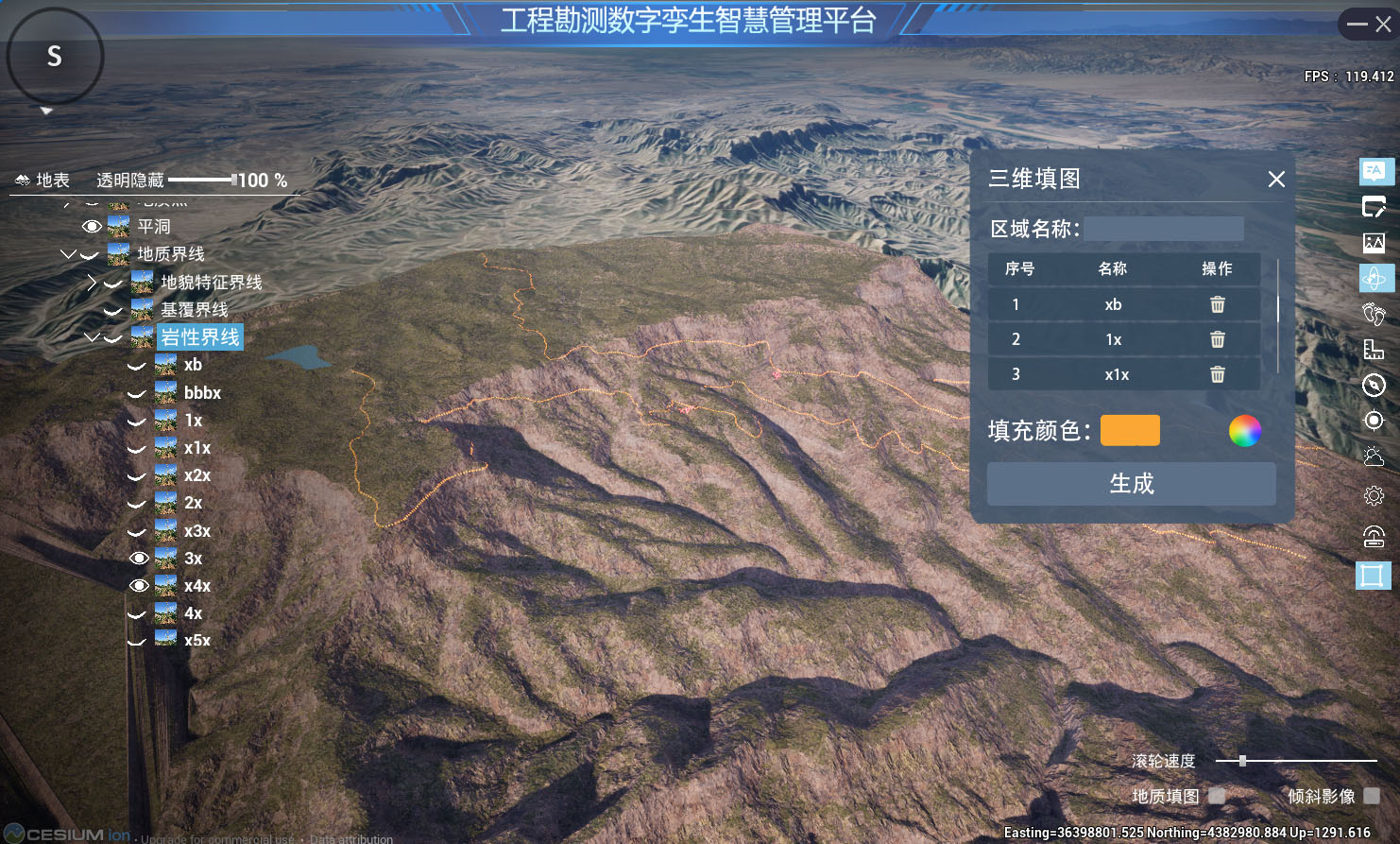The width and height of the screenshot is (1400, 844).
Task: Hide the 平洞 layer using eye icon
Action: [x=92, y=227]
